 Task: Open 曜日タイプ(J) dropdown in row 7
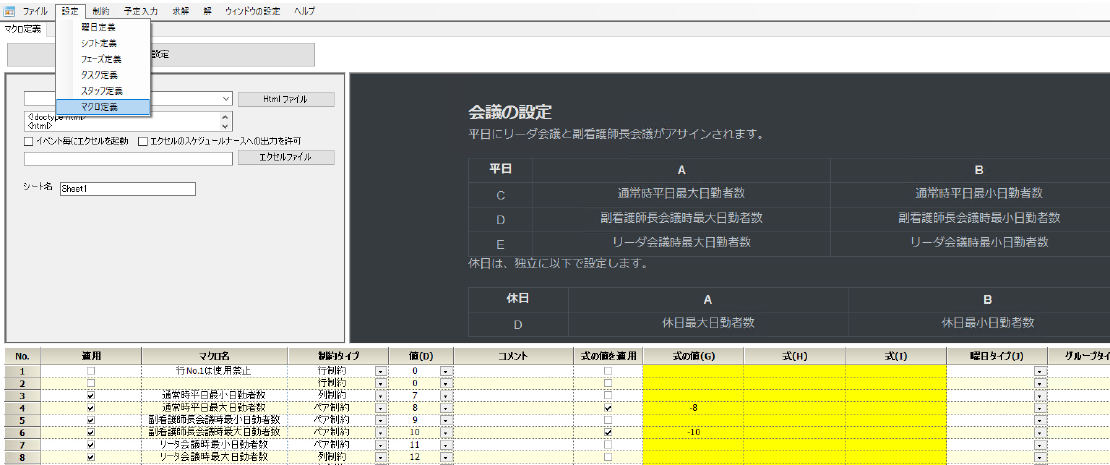tap(1039, 445)
